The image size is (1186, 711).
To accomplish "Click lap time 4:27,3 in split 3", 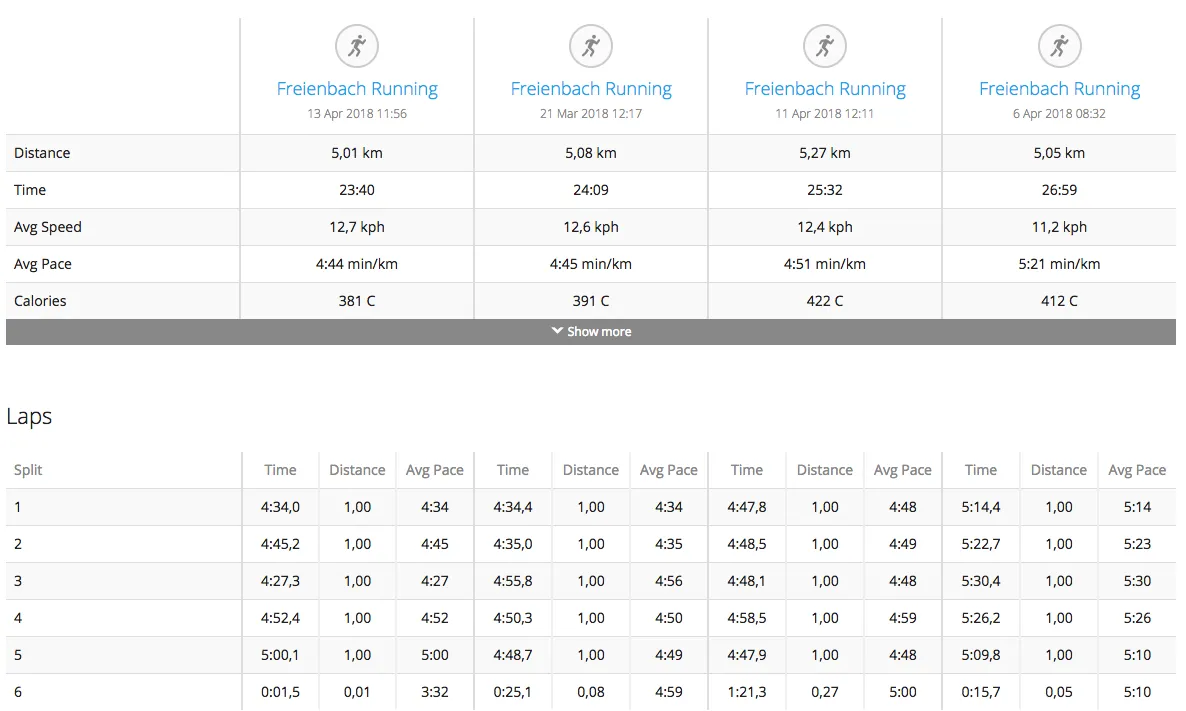I will tap(280, 581).
